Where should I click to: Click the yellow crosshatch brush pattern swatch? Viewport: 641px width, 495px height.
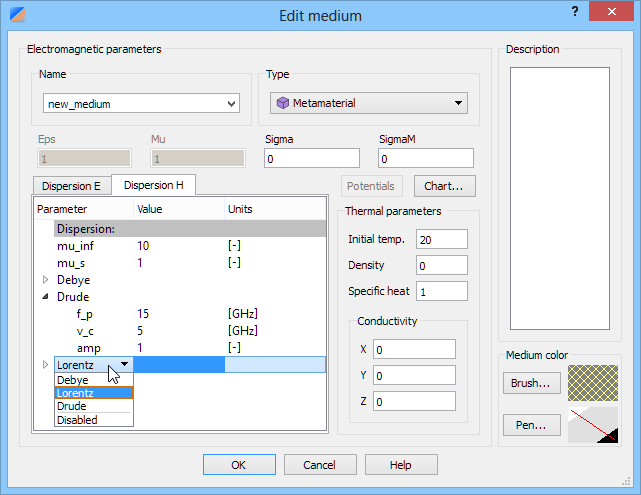click(x=592, y=383)
